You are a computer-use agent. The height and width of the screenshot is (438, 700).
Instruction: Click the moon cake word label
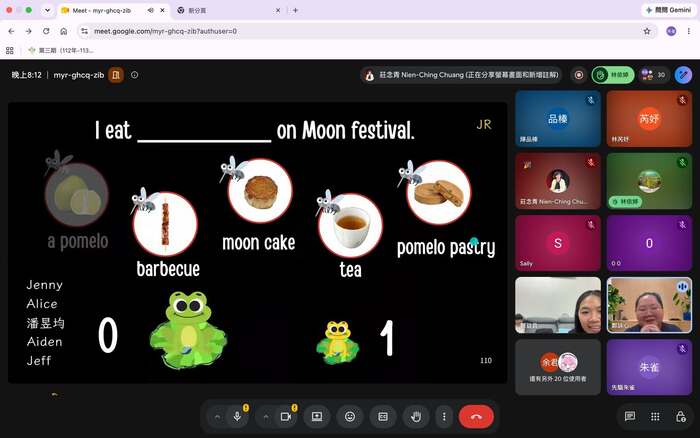tap(258, 242)
